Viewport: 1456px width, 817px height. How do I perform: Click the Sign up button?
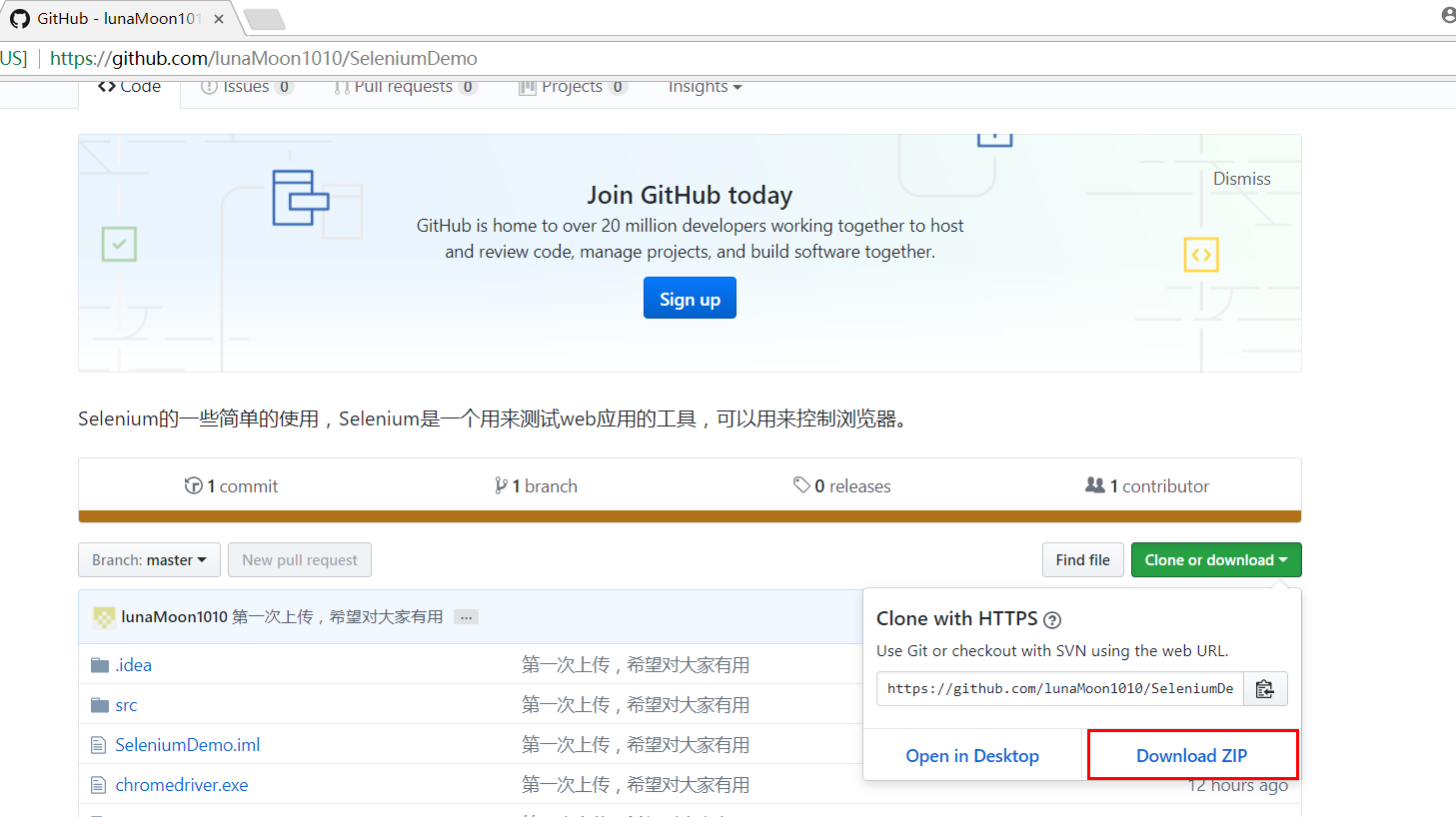click(690, 299)
